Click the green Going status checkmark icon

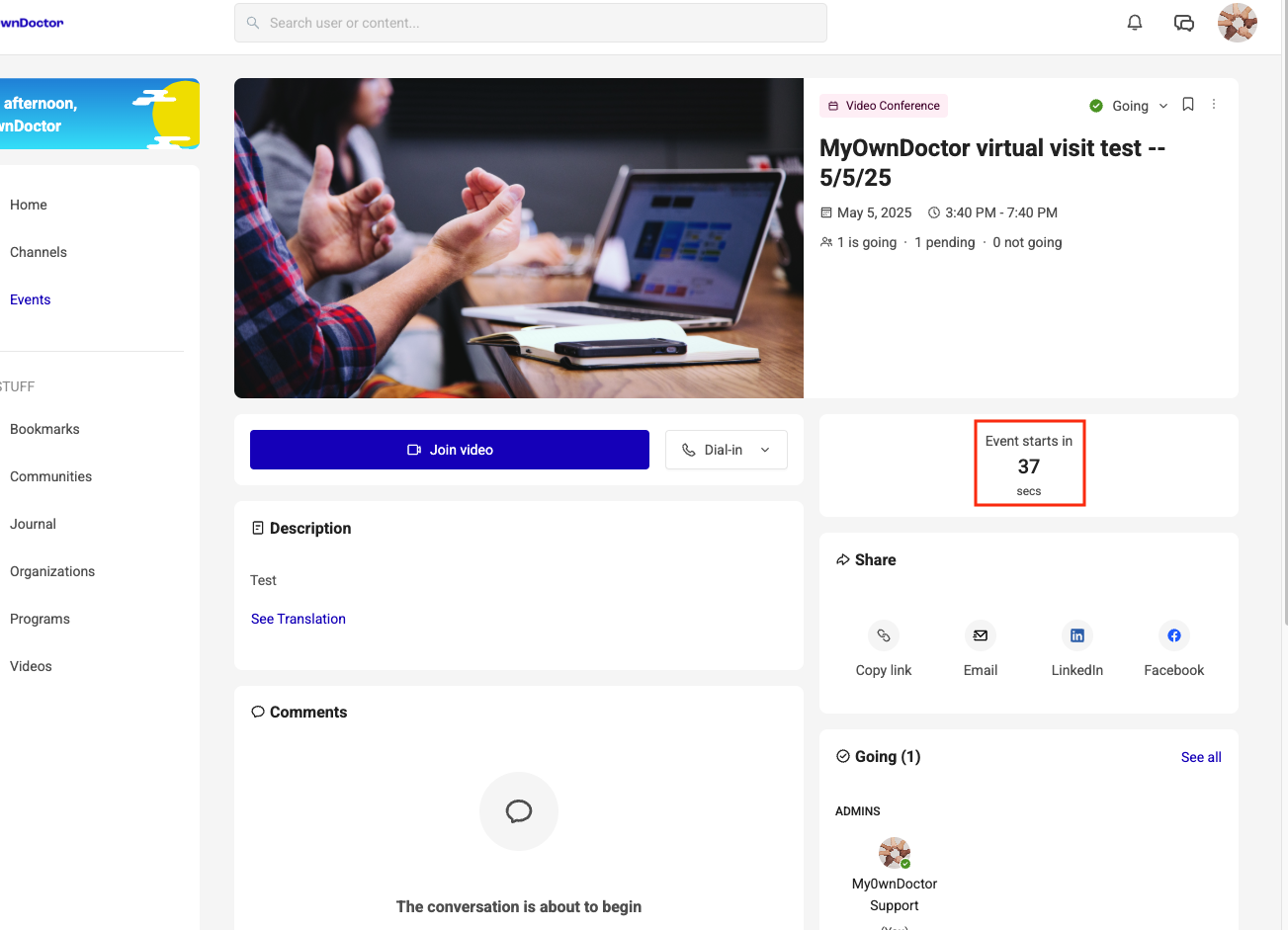click(x=1096, y=106)
